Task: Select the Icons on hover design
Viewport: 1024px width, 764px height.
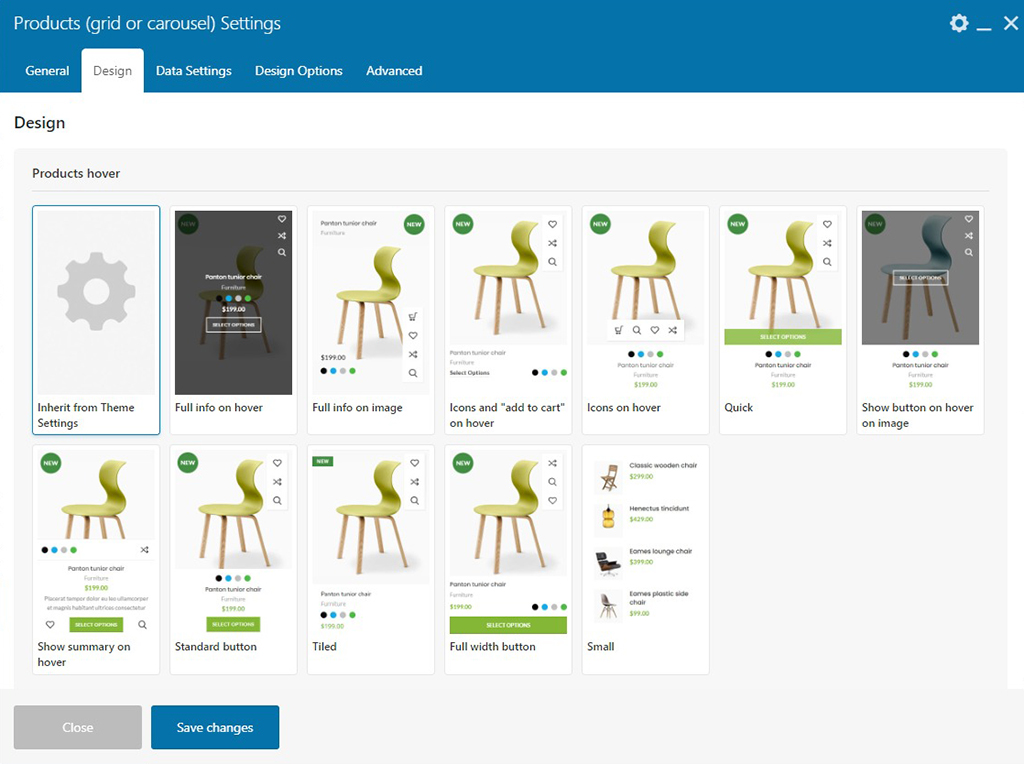Action: point(645,318)
